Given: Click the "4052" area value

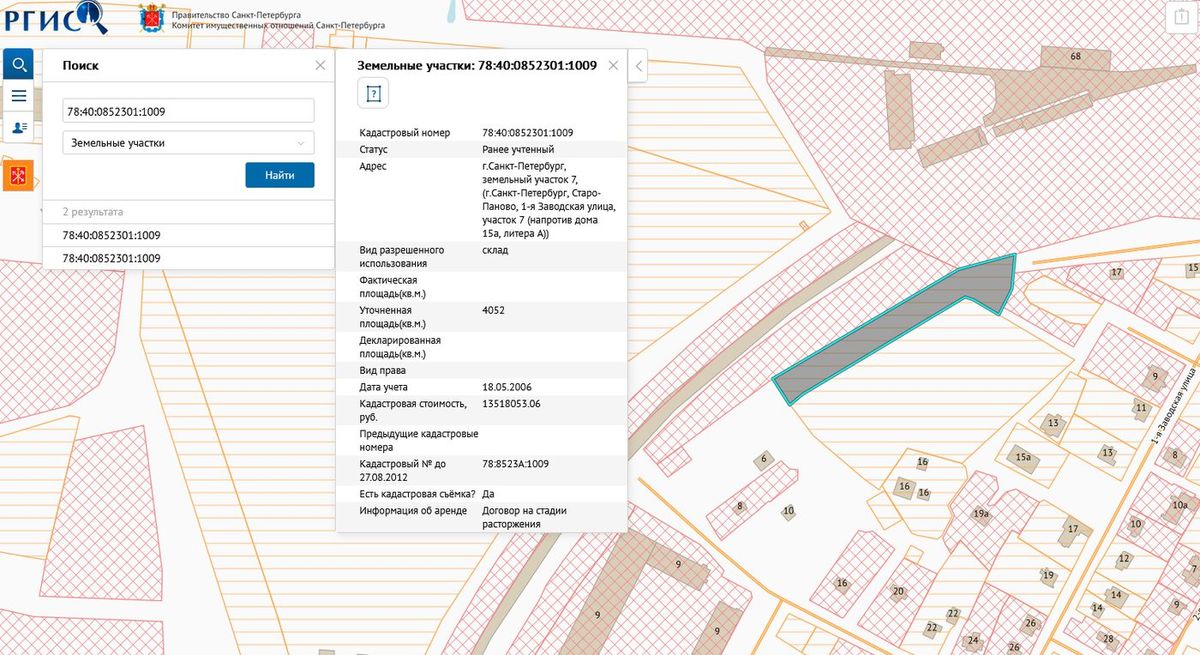Looking at the screenshot, I should (x=493, y=310).
